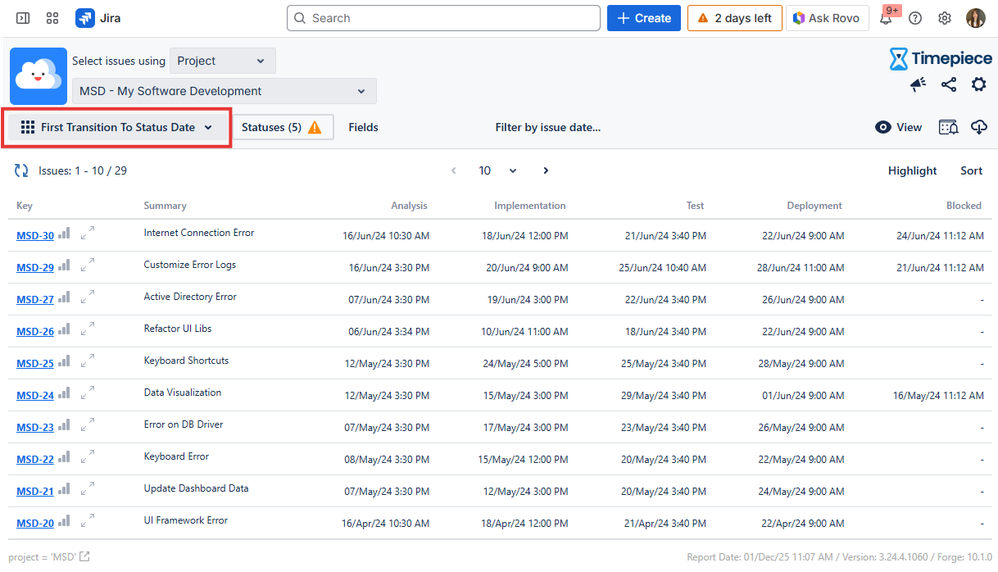Click the refresh issues icon
This screenshot has width=998, height=572.
coord(22,171)
